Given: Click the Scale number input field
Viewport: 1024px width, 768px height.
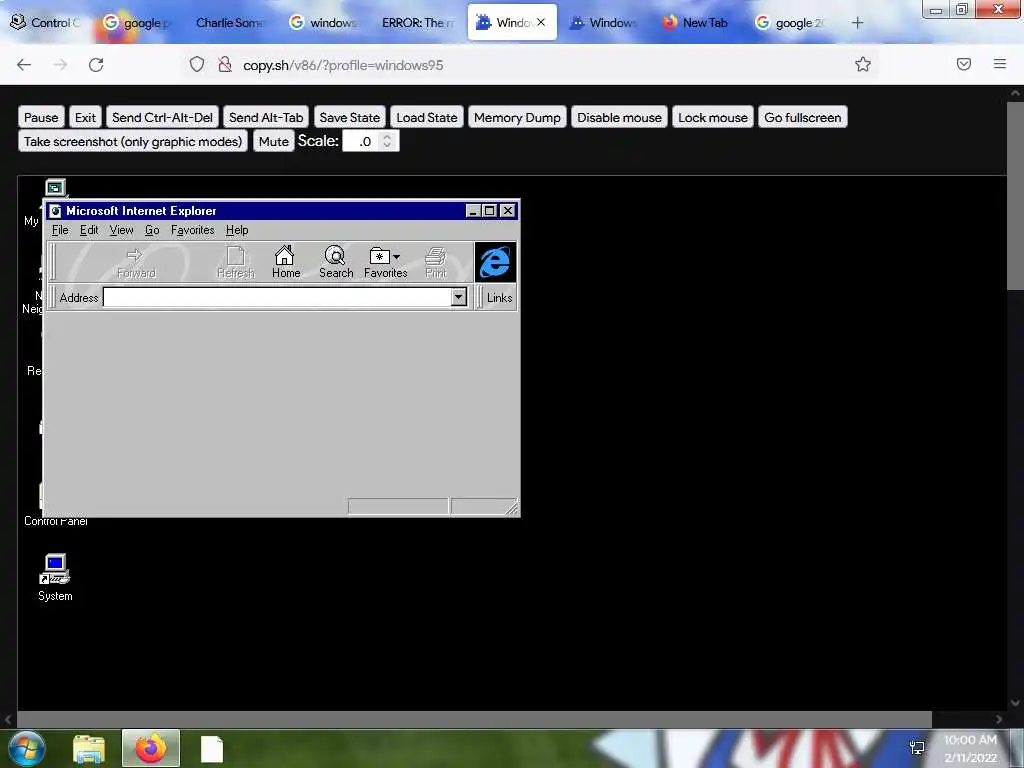Looking at the screenshot, I should (370, 141).
